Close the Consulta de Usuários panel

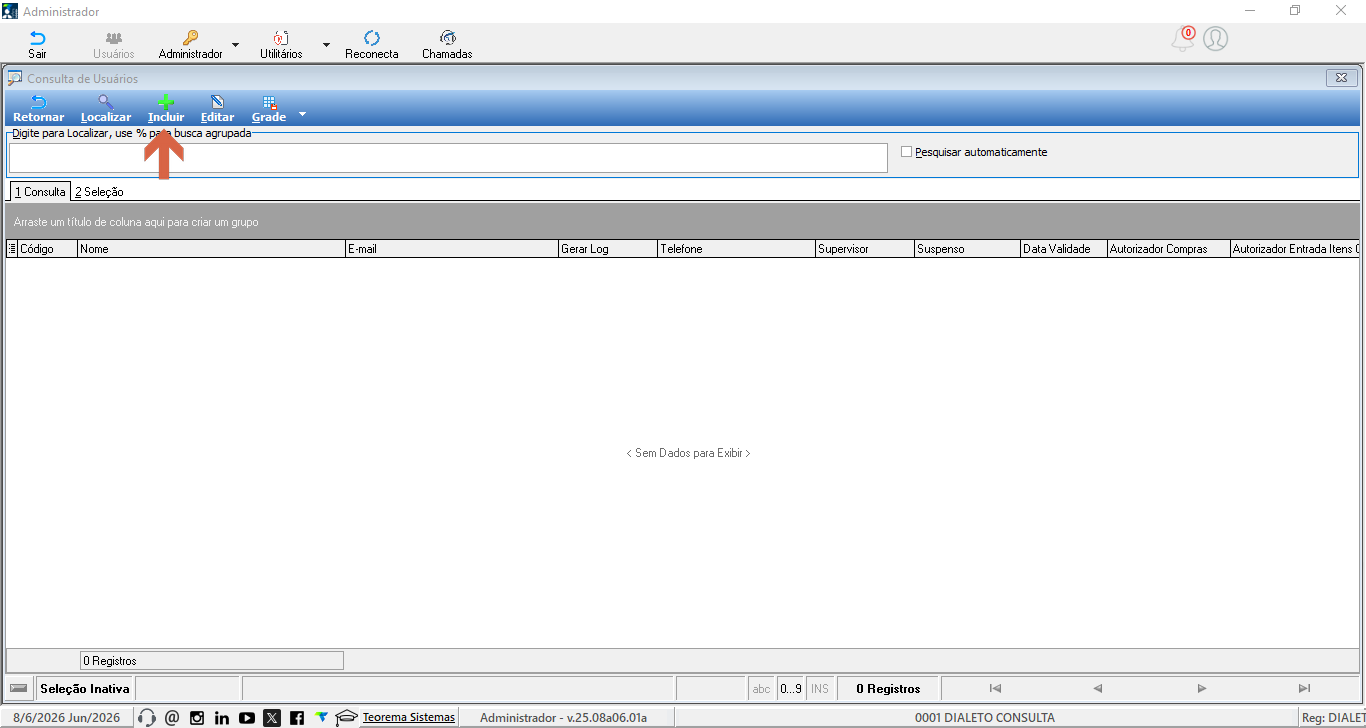[1340, 78]
